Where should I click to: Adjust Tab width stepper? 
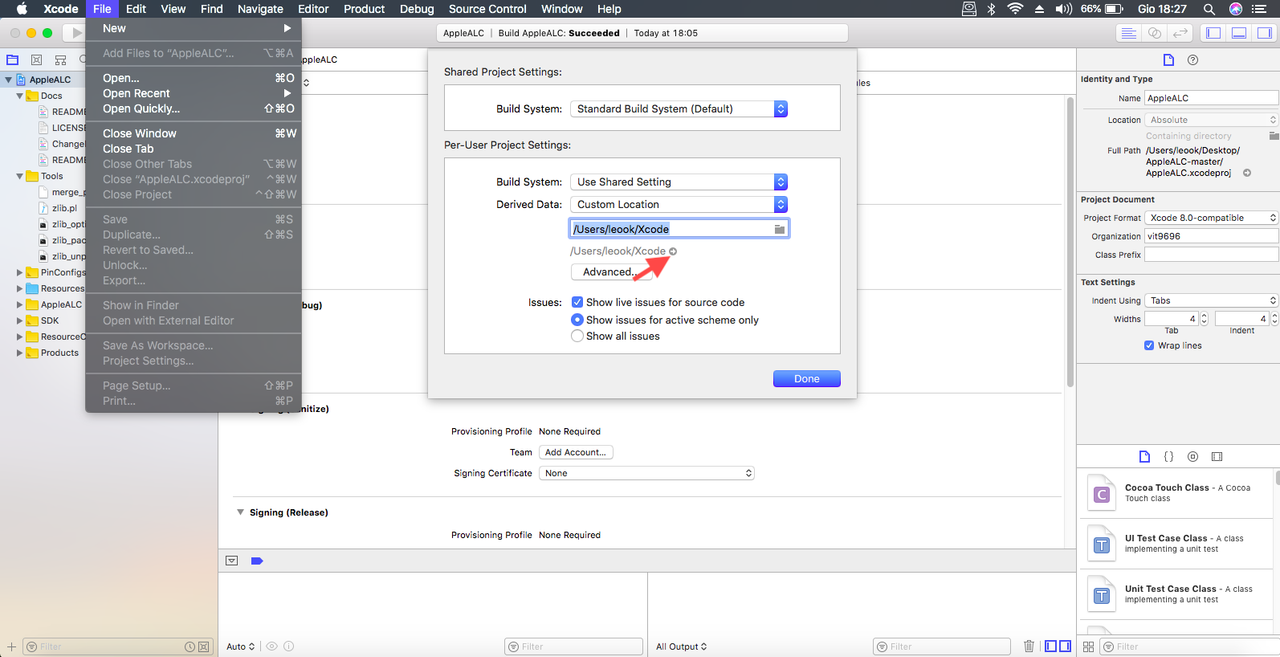tap(1204, 319)
